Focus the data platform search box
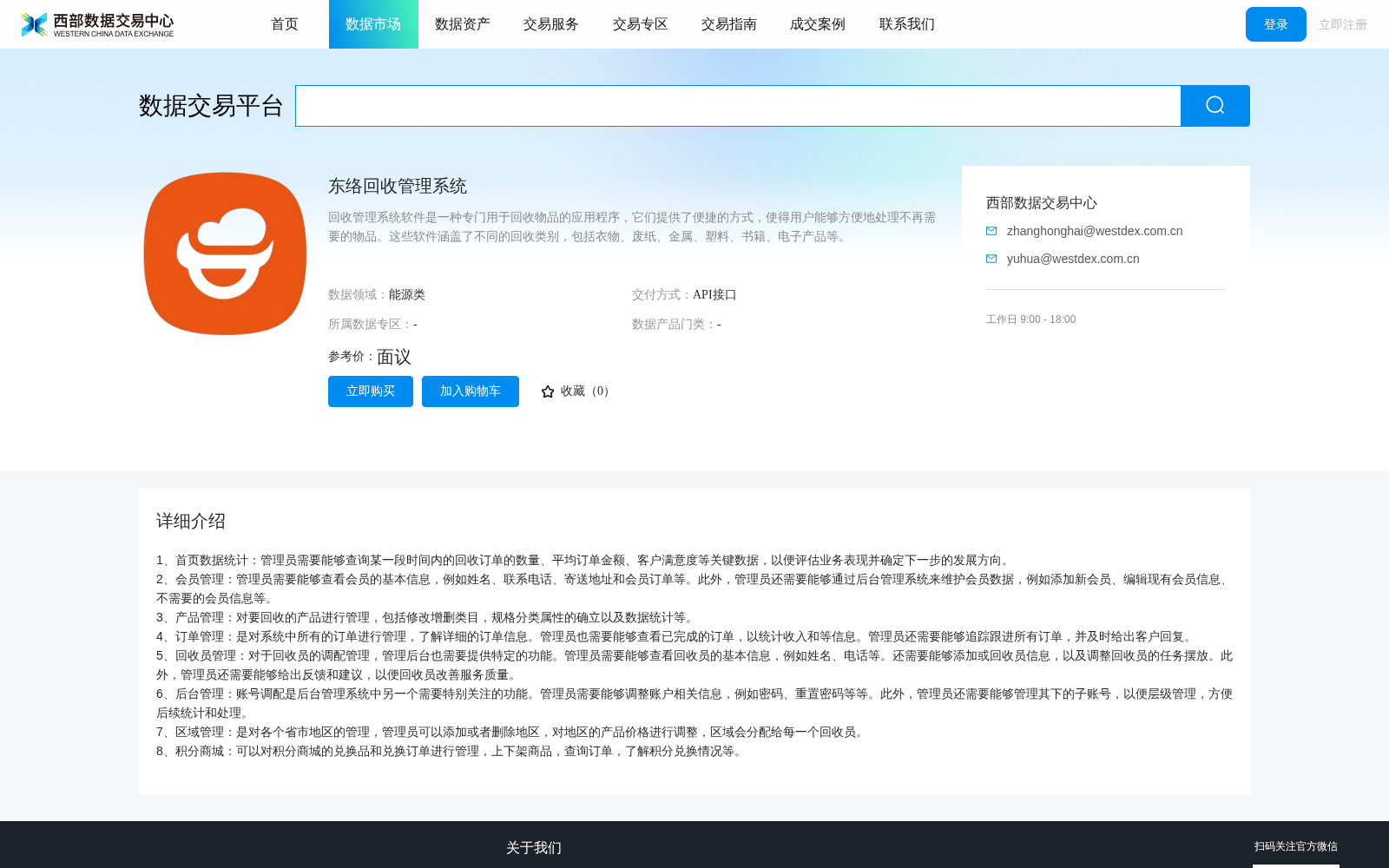The image size is (1389, 868). (738, 106)
